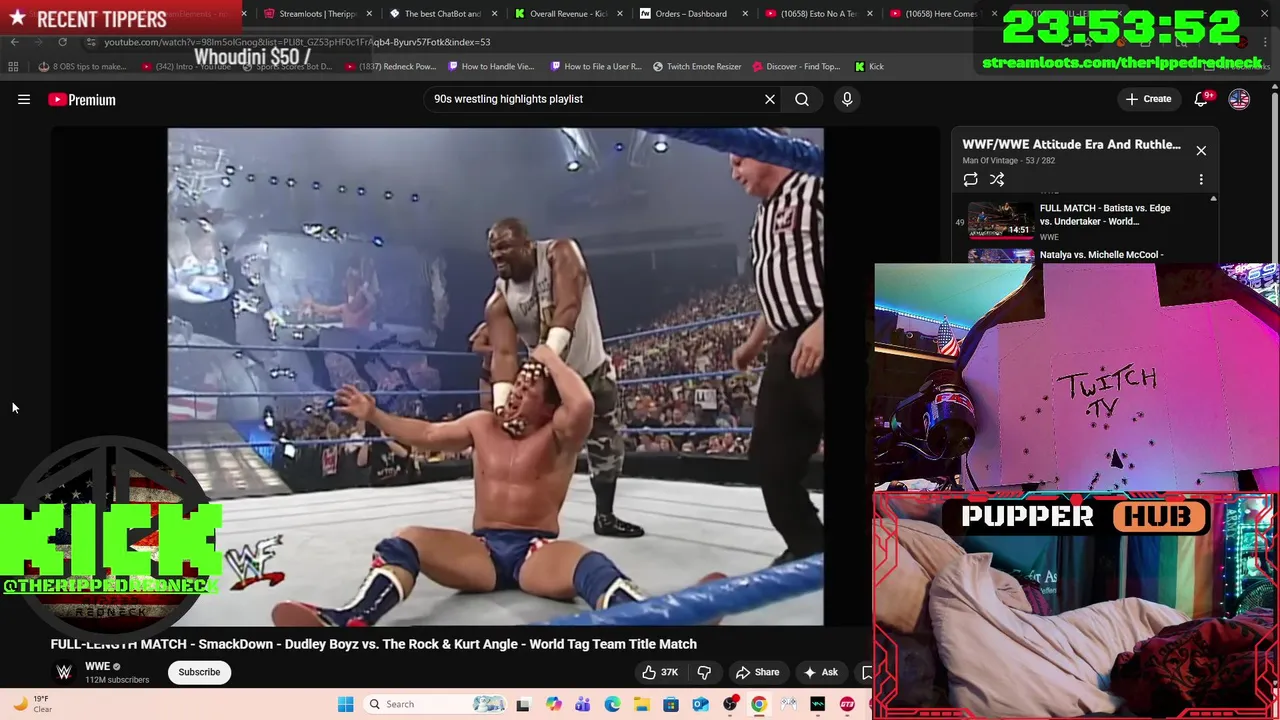Open the YouTube guide hamburger menu

point(24,99)
